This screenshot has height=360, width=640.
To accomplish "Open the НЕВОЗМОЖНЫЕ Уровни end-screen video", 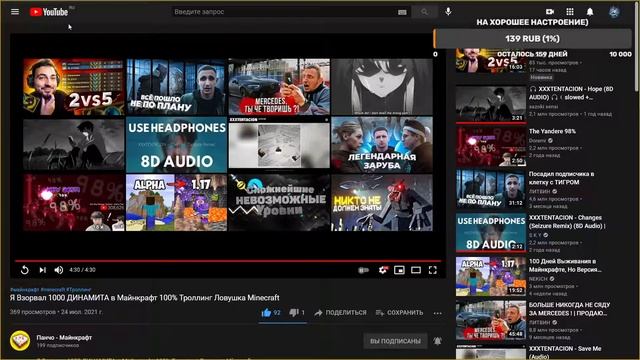I will click(x=279, y=202).
